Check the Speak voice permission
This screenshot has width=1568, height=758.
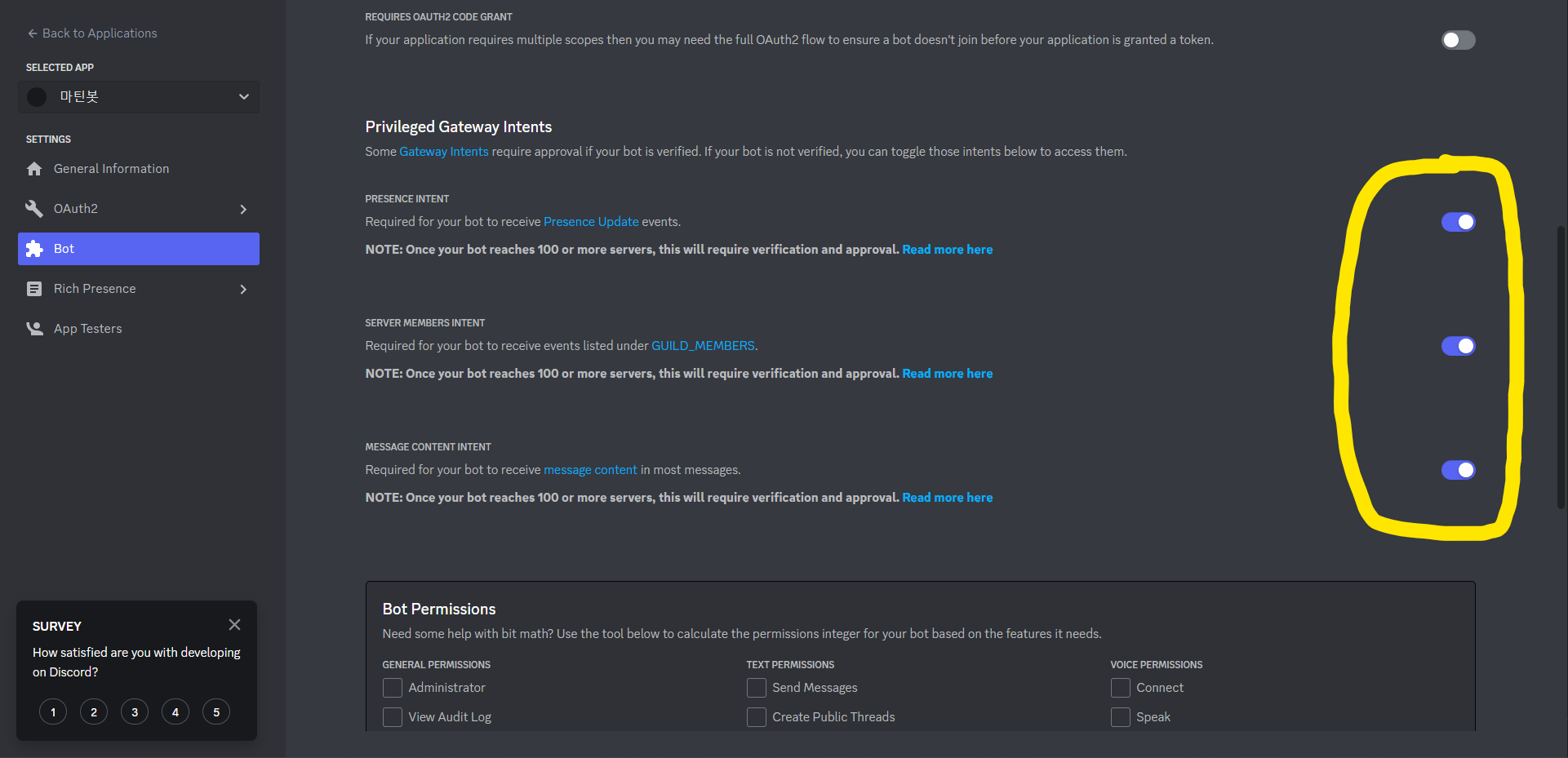1121,717
